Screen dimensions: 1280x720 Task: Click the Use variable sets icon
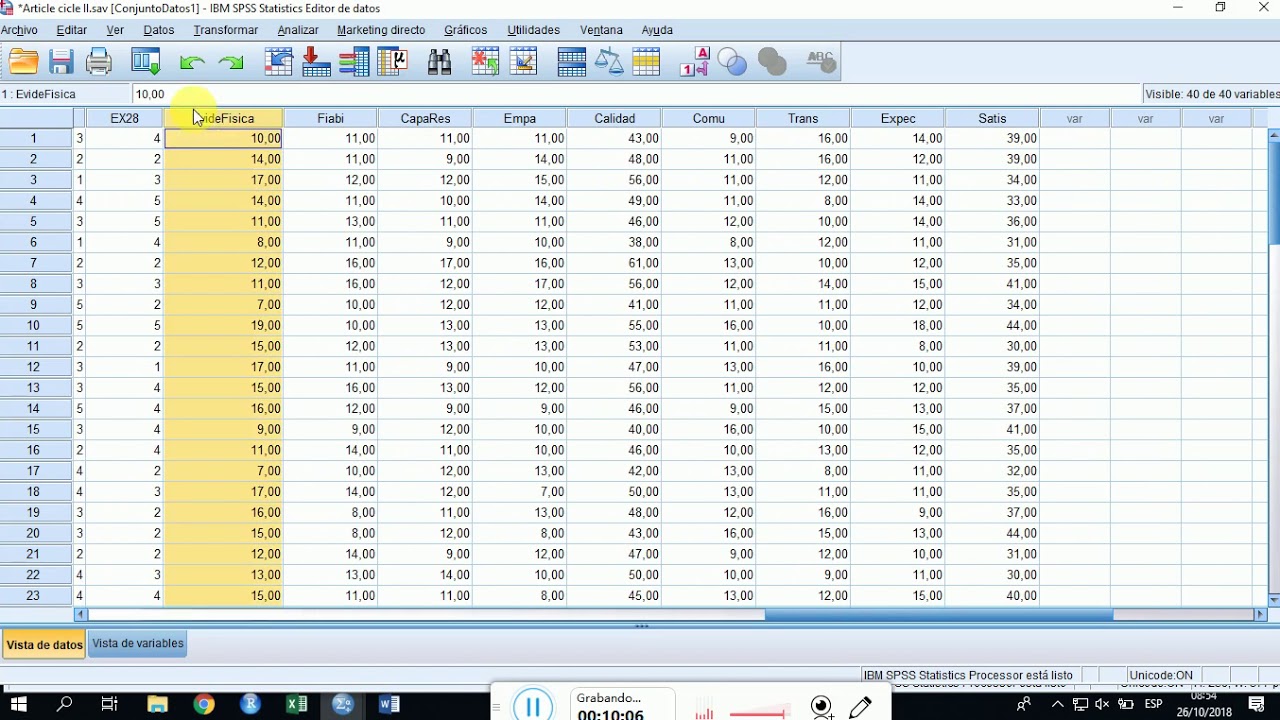(x=733, y=62)
